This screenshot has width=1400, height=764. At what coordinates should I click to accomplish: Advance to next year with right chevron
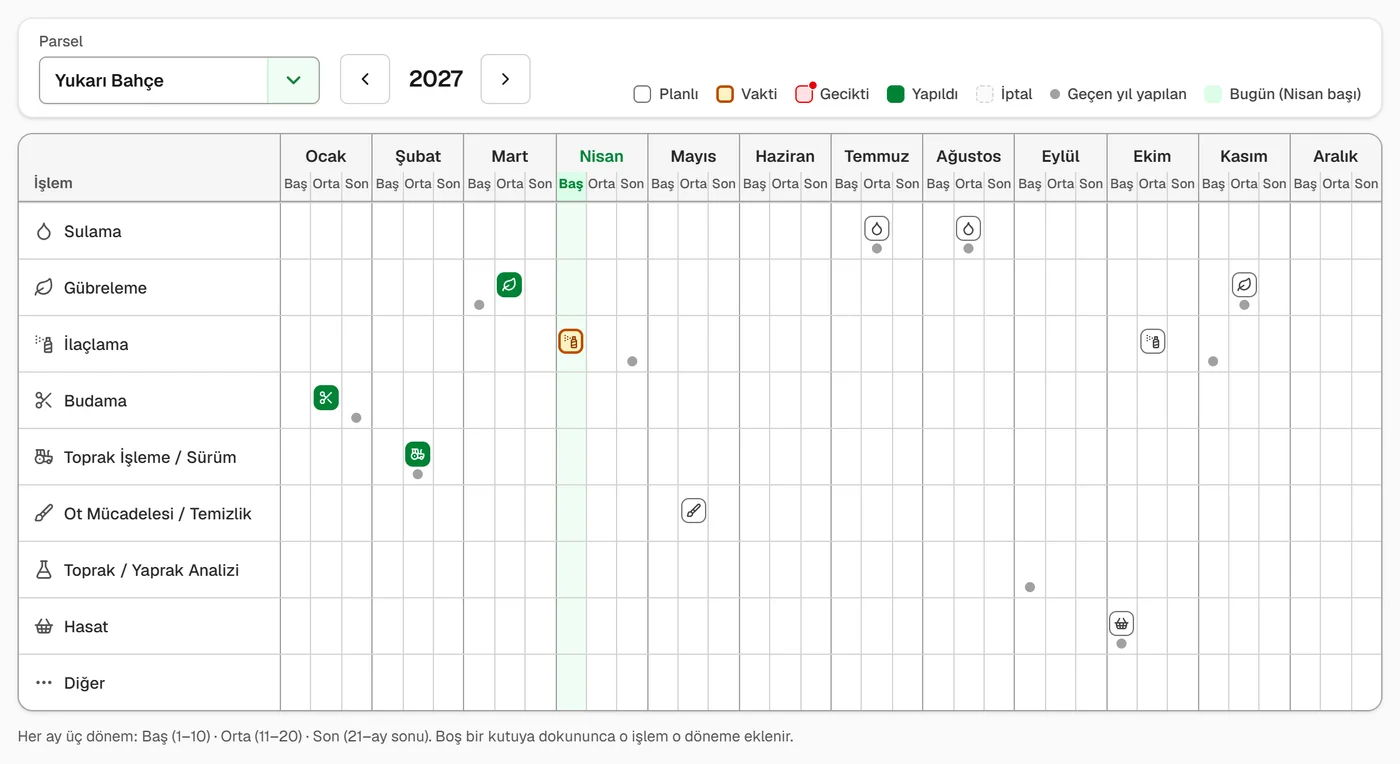point(506,79)
